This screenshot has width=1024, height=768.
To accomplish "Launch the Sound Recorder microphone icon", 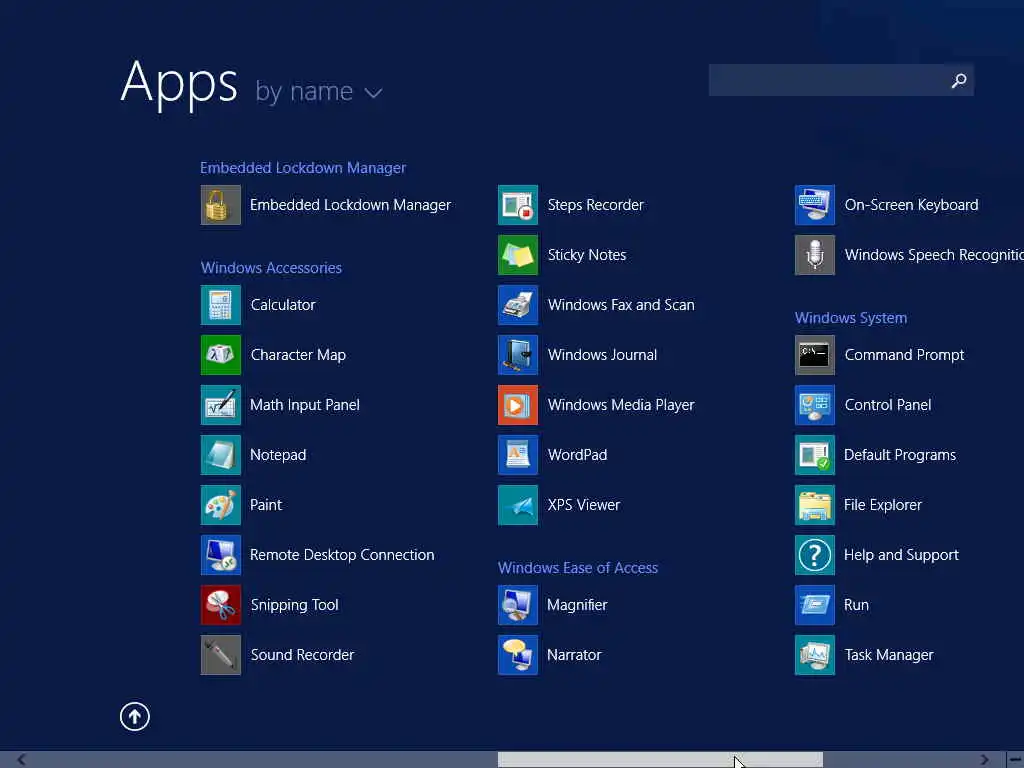I will click(221, 655).
